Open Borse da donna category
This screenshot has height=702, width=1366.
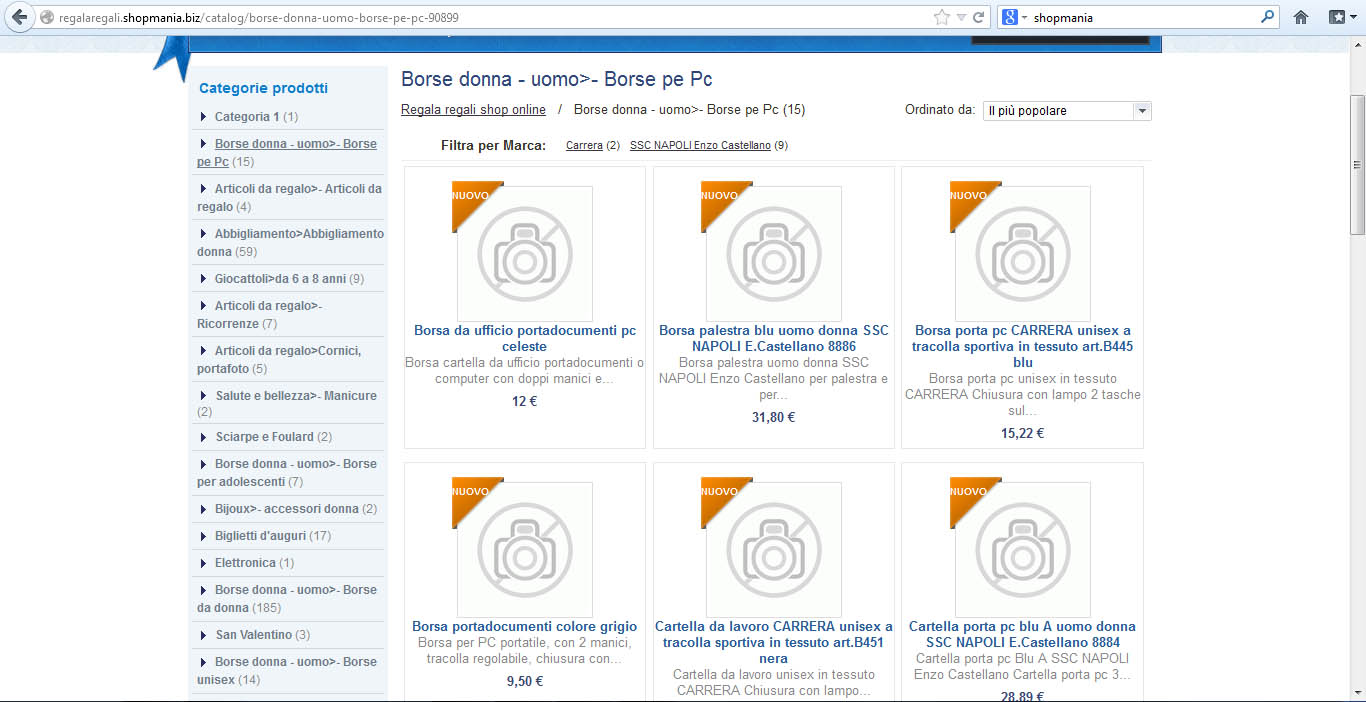point(287,598)
